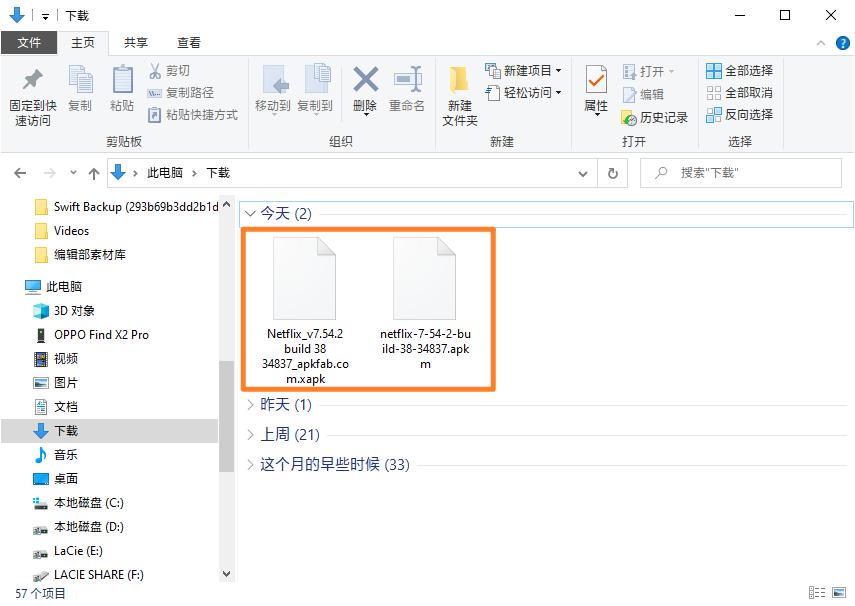Screen dimensions: 855x606
Task: Open the 编辑部素材库 folder
Action: click(x=80, y=255)
